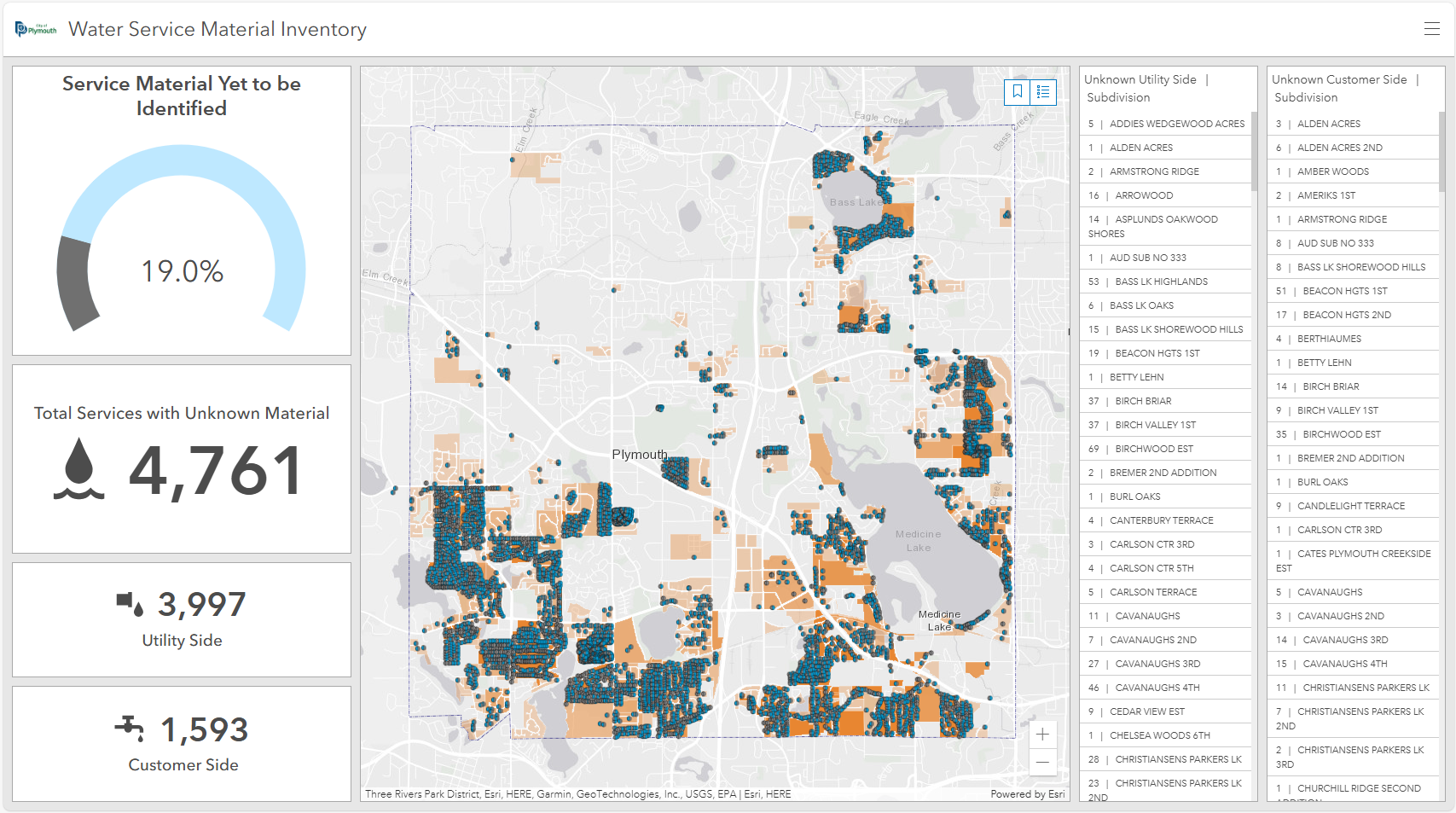Click the 1,593 Customer Side count

click(x=205, y=730)
